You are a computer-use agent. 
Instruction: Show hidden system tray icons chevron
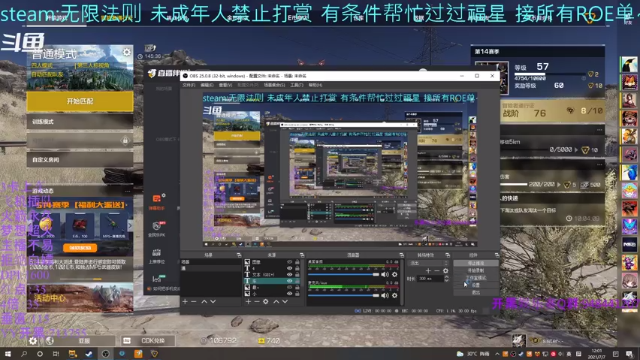[497, 354]
